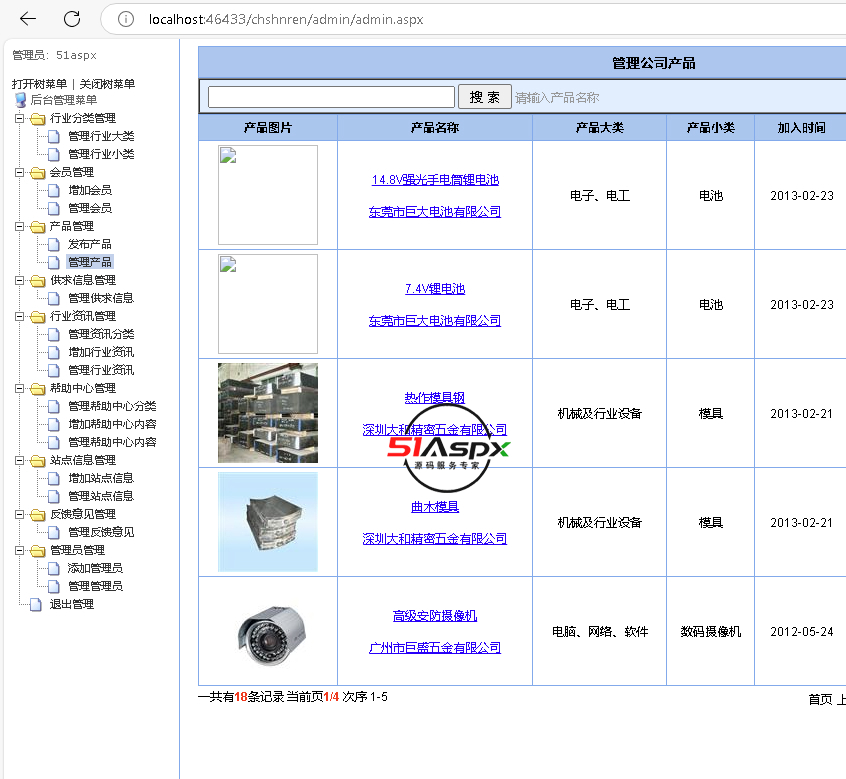Open the 14.8V强光手电筒锂电池 product link
Image resolution: width=846 pixels, height=779 pixels.
[x=434, y=180]
